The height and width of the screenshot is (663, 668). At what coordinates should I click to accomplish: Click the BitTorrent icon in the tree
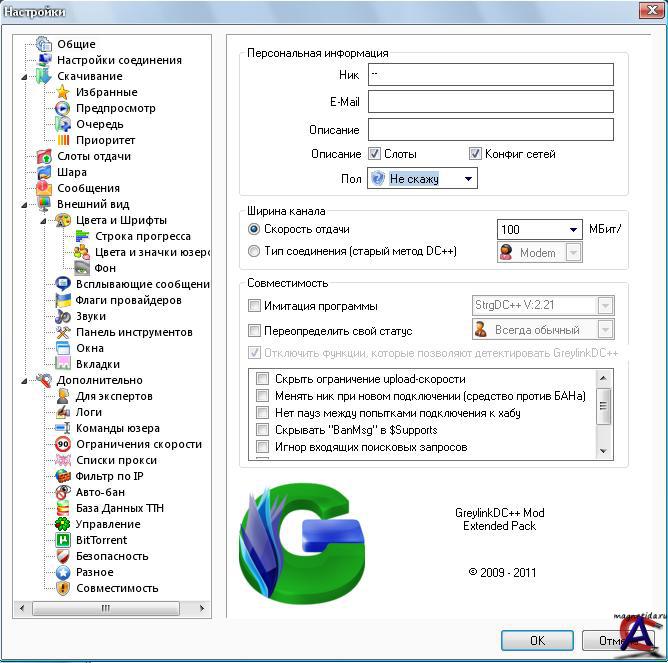point(63,540)
